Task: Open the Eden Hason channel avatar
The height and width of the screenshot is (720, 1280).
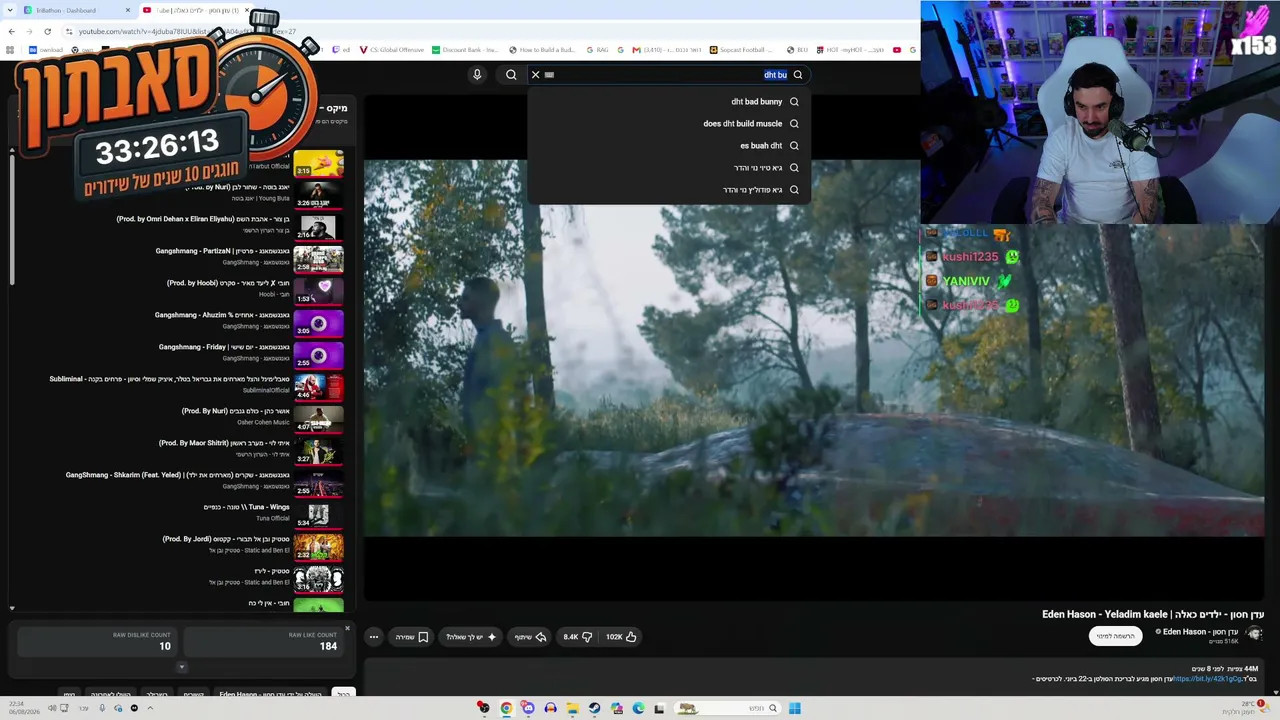Action: click(1255, 634)
